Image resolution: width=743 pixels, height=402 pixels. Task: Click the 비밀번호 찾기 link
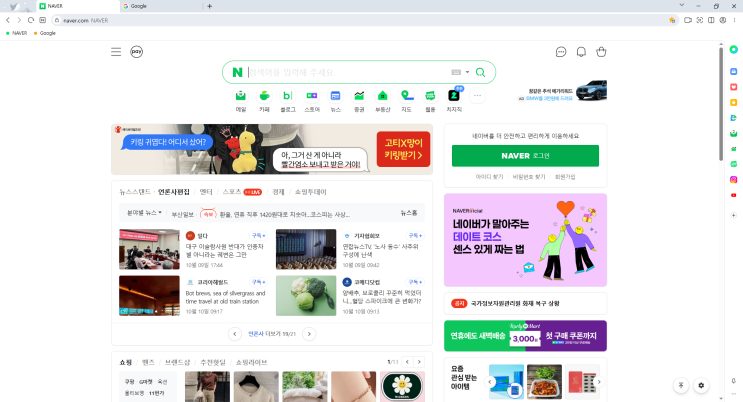pos(529,177)
